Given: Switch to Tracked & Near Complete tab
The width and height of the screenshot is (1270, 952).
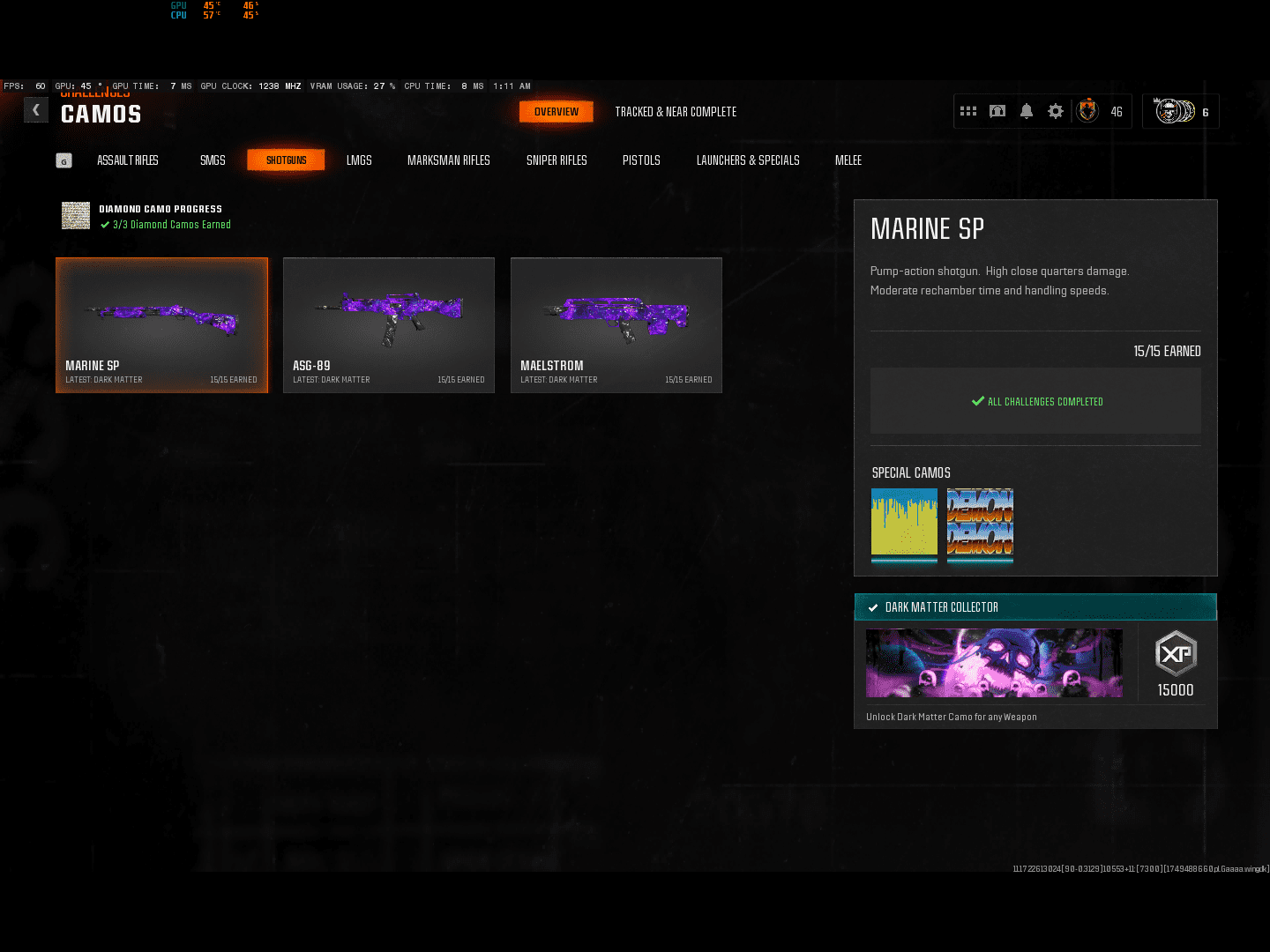Looking at the screenshot, I should click(676, 112).
